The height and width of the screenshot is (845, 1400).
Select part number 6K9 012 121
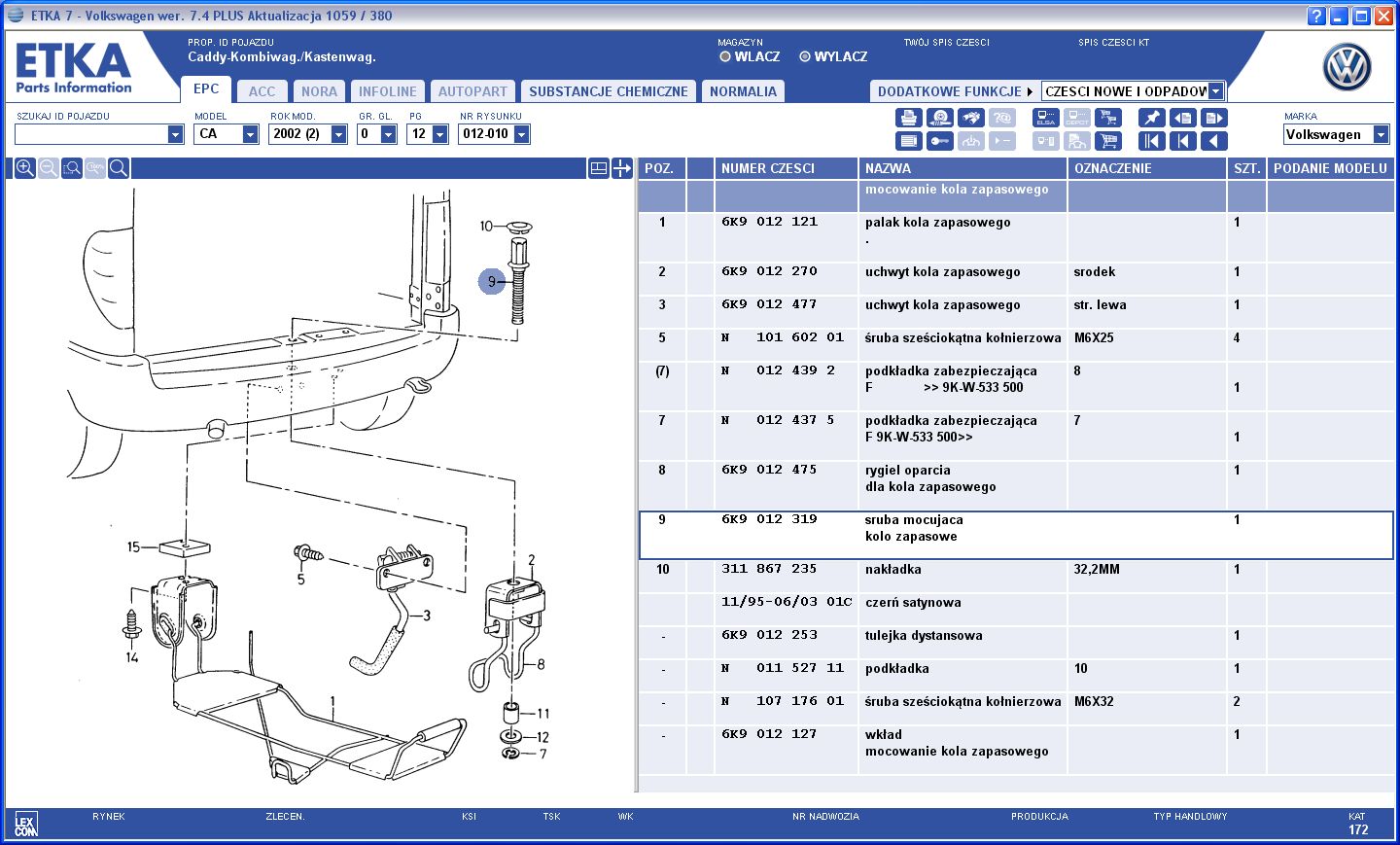tap(769, 222)
